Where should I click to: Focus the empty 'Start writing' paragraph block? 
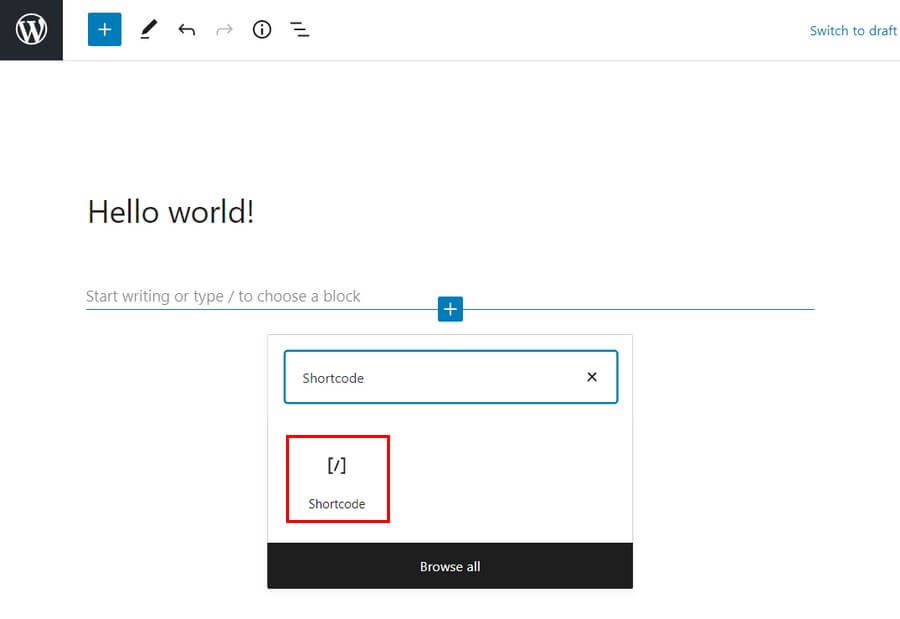(223, 296)
